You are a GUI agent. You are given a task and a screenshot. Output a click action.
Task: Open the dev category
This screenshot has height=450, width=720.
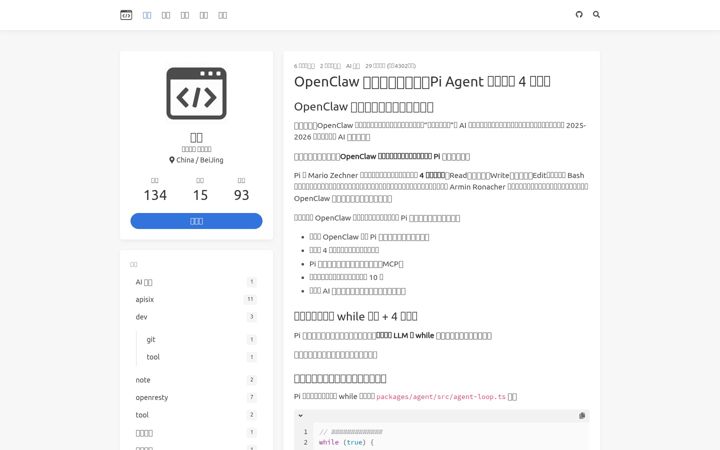196,317
